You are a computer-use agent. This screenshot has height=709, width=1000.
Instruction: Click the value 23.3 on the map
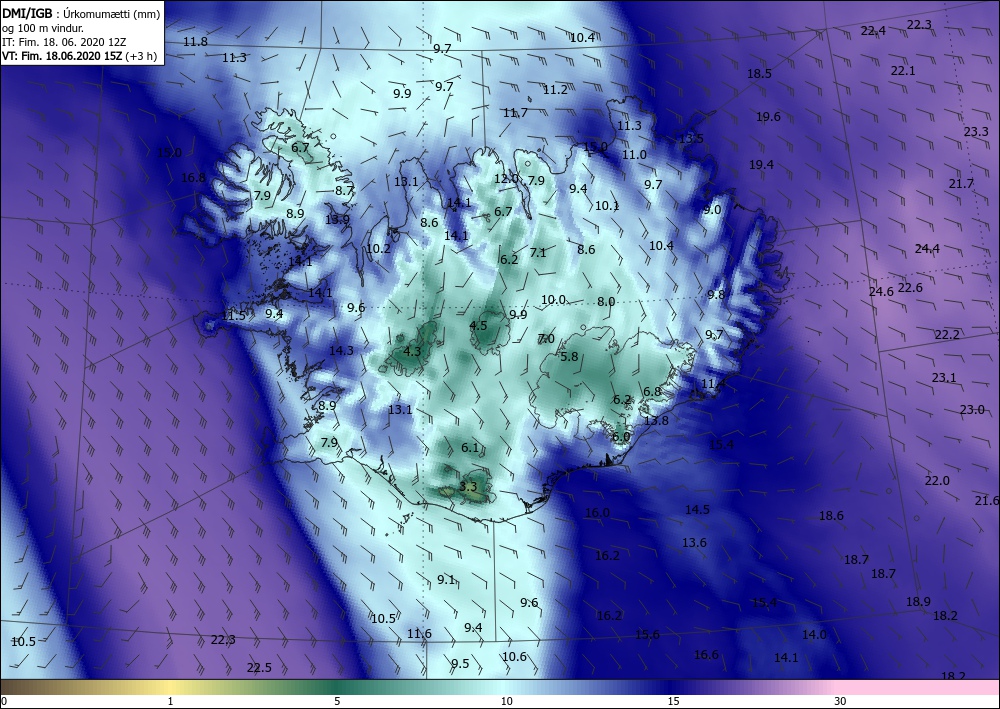click(976, 132)
